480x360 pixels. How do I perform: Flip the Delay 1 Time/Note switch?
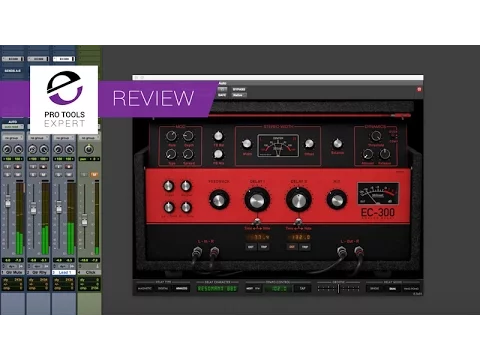pyautogui.click(x=257, y=222)
